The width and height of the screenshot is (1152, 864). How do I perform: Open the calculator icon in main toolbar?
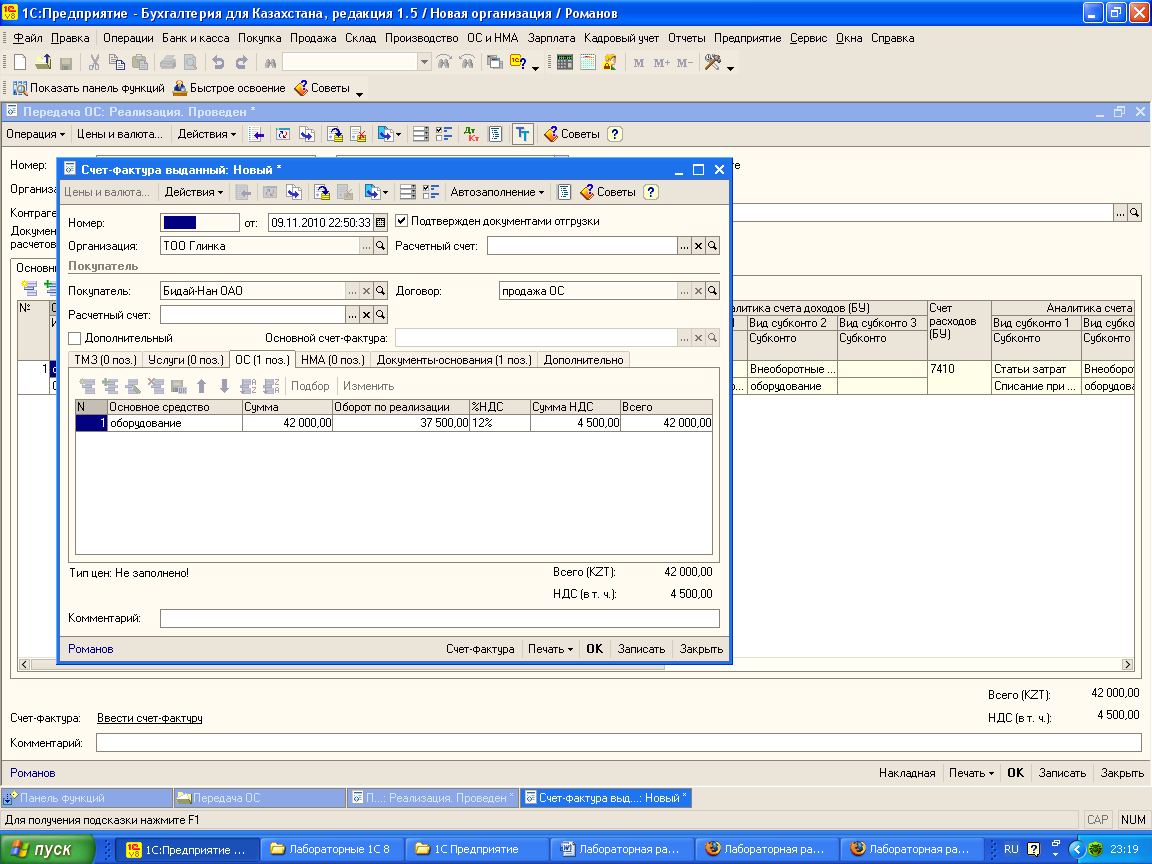564,62
